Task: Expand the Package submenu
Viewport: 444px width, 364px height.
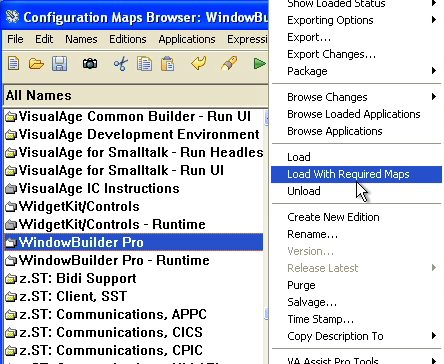Action: coord(356,71)
